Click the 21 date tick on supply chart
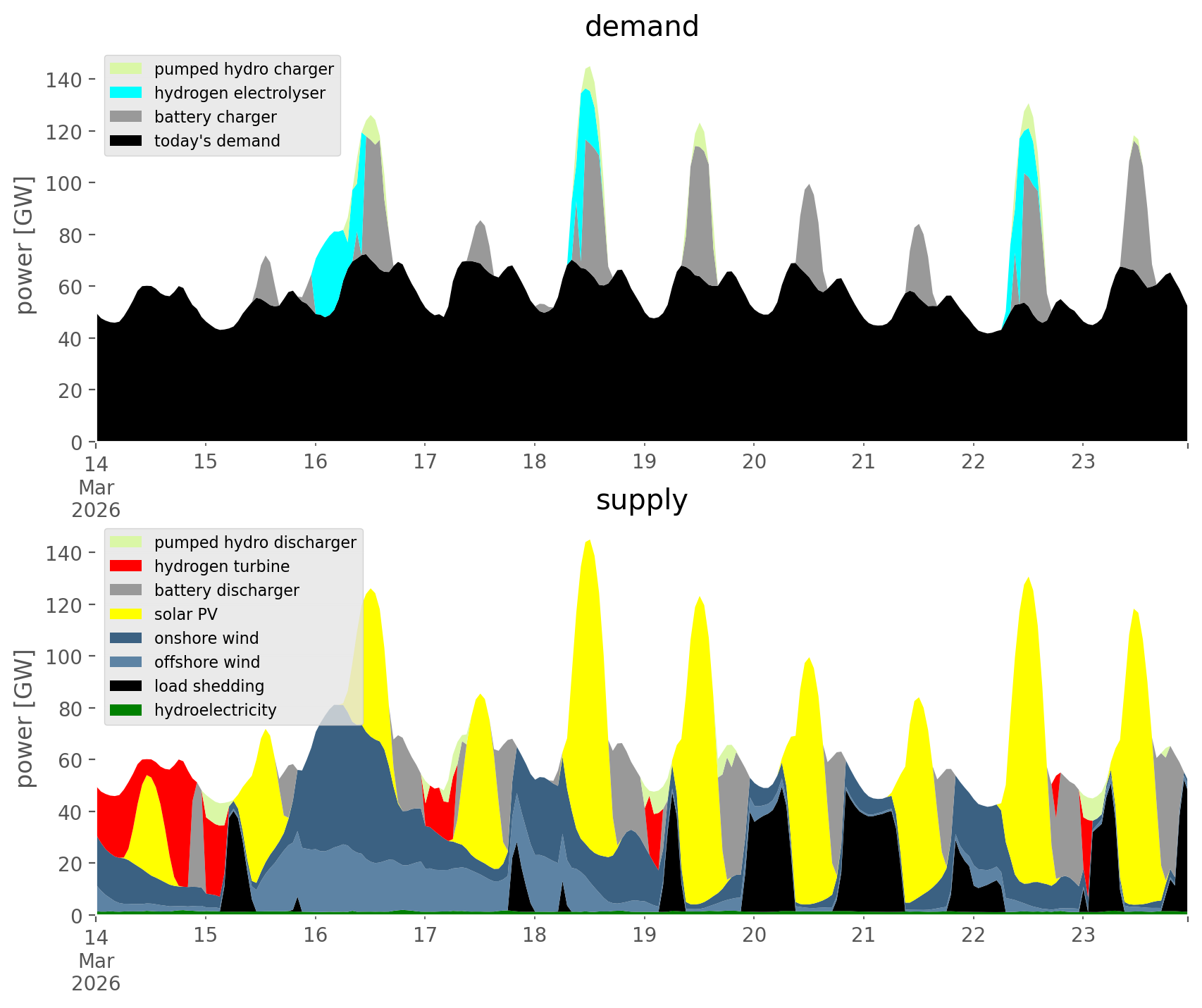The height and width of the screenshot is (1008, 1202). click(x=863, y=935)
